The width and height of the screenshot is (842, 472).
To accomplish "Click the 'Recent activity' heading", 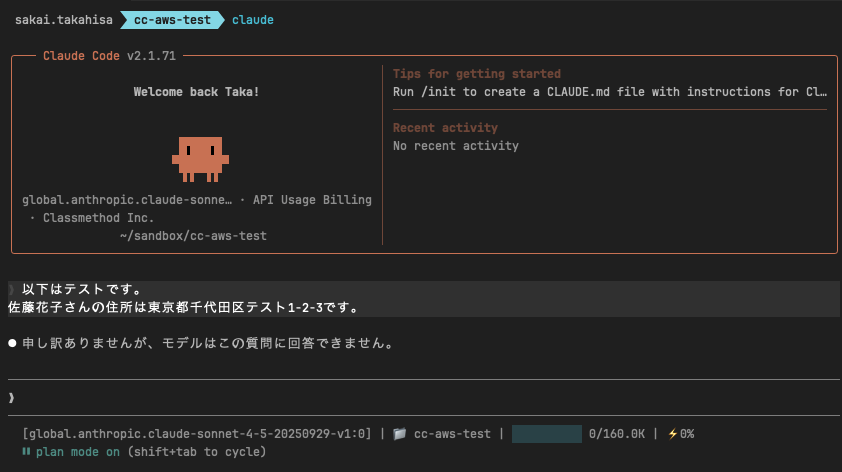I will (445, 128).
